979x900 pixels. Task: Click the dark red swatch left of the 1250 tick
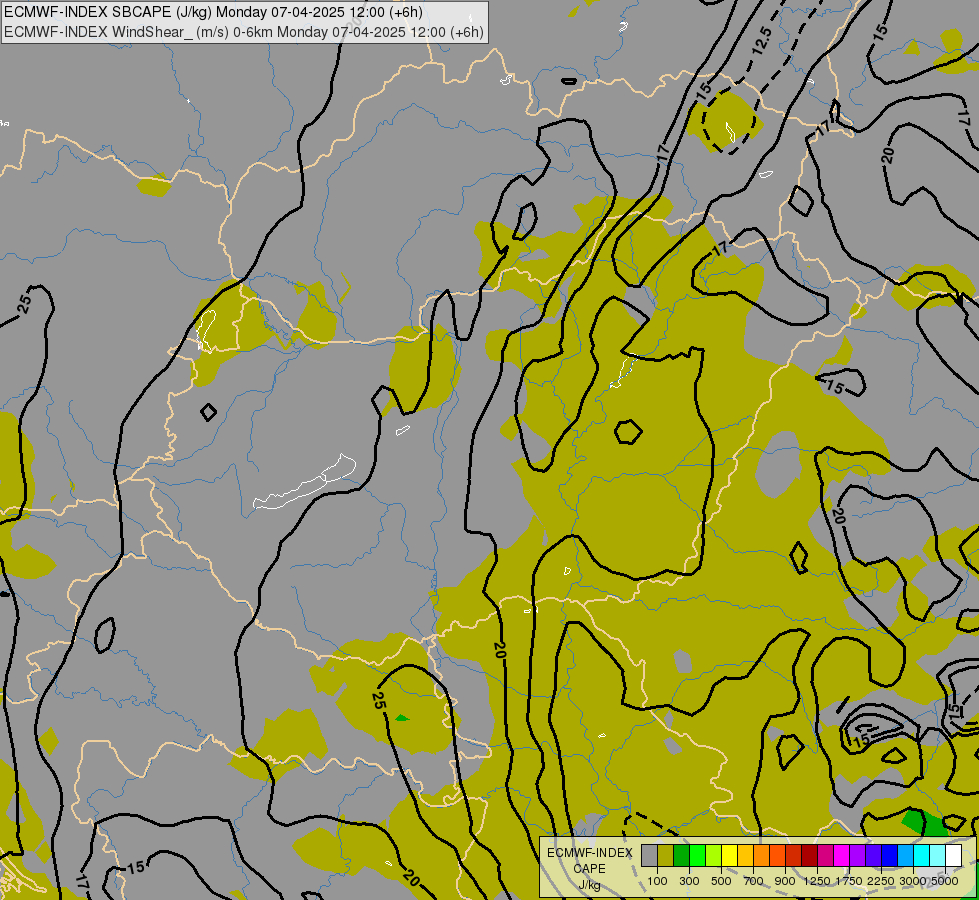point(810,855)
